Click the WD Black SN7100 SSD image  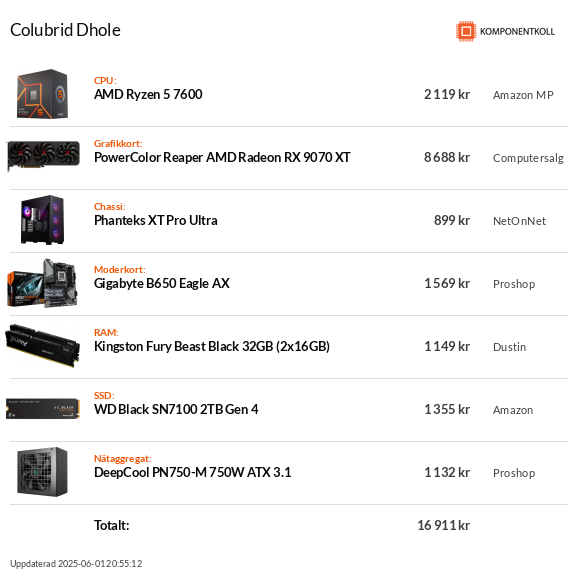(43, 408)
